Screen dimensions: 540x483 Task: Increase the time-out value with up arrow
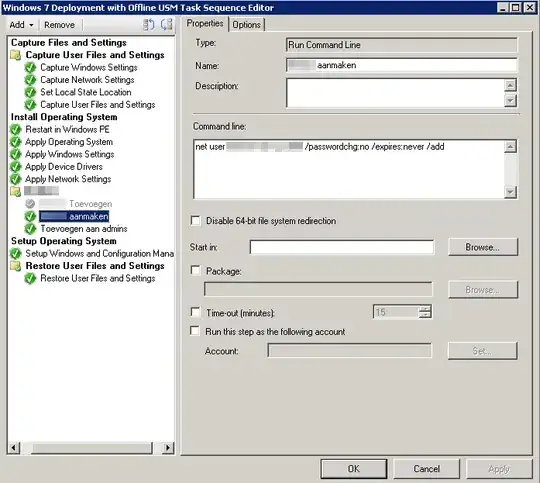click(426, 308)
